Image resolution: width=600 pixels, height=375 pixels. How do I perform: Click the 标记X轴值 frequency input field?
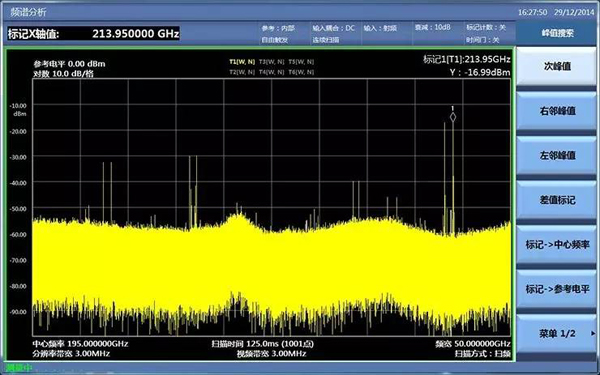[93, 34]
